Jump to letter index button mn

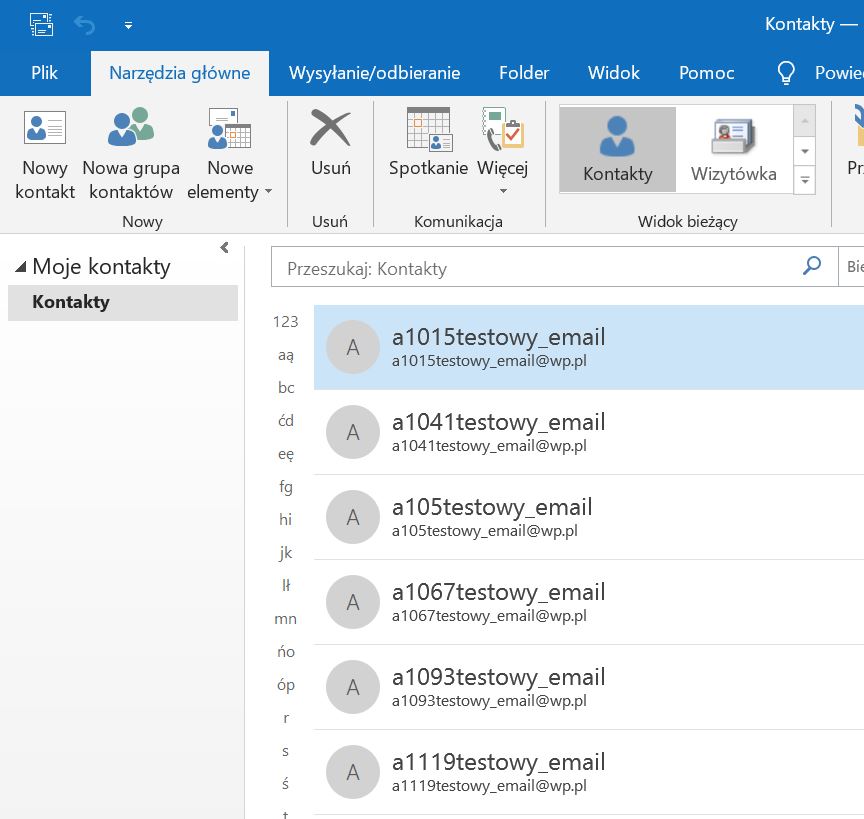286,619
